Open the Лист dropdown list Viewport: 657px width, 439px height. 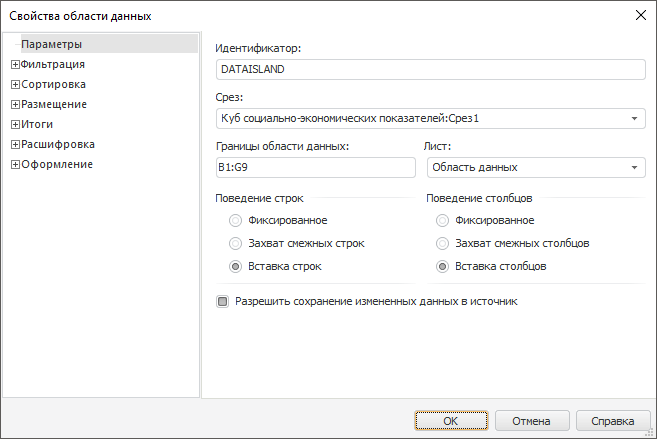pyautogui.click(x=635, y=167)
